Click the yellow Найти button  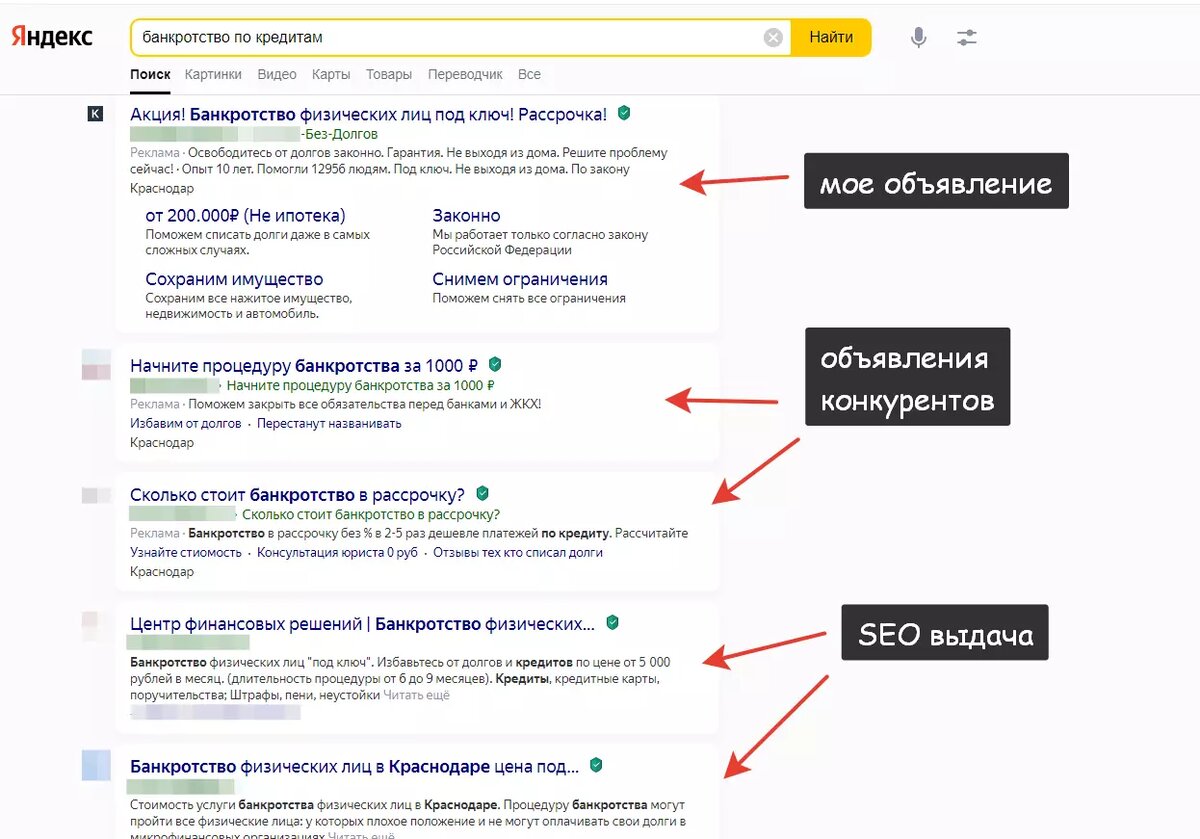pos(831,38)
